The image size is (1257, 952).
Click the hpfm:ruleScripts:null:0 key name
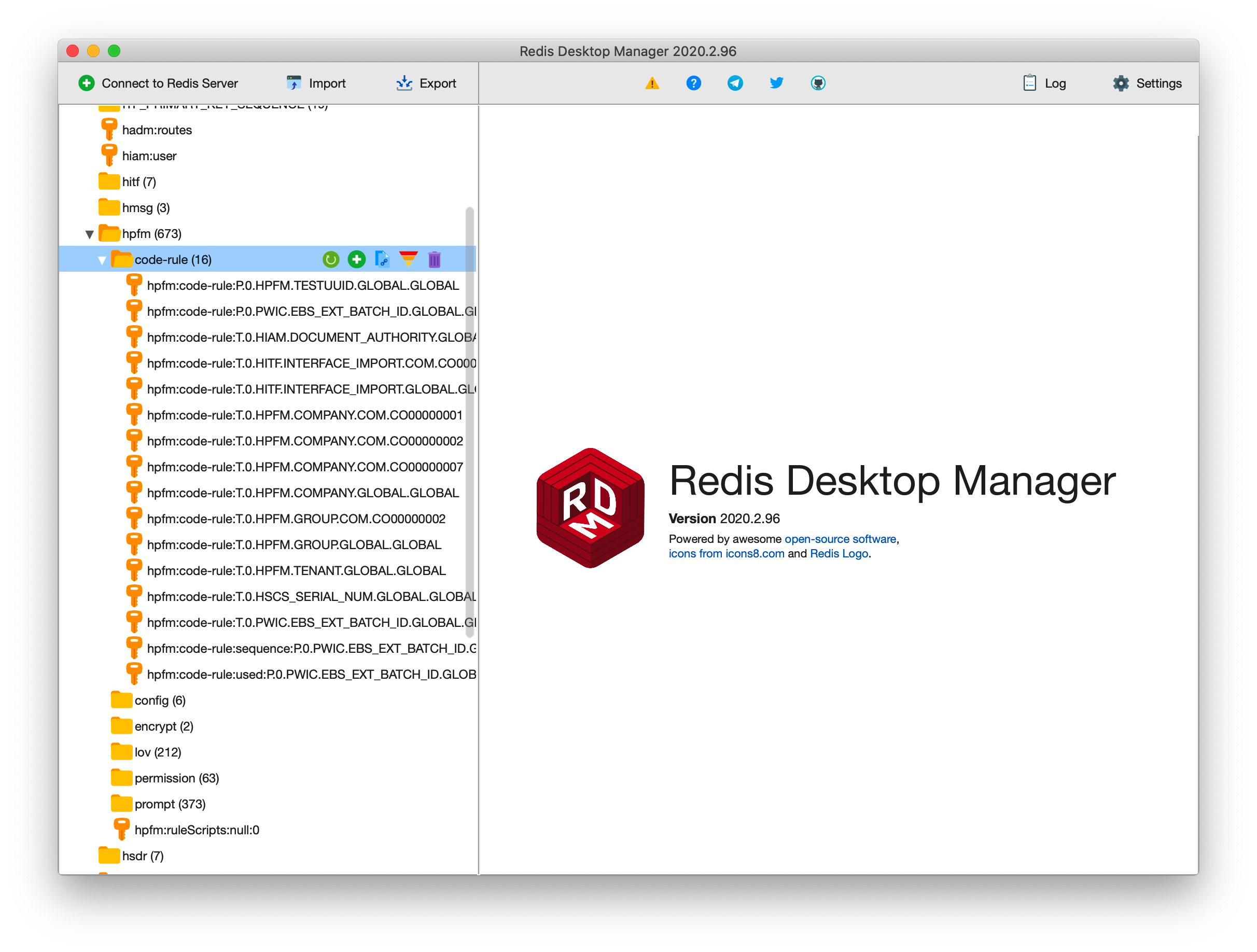[x=197, y=830]
